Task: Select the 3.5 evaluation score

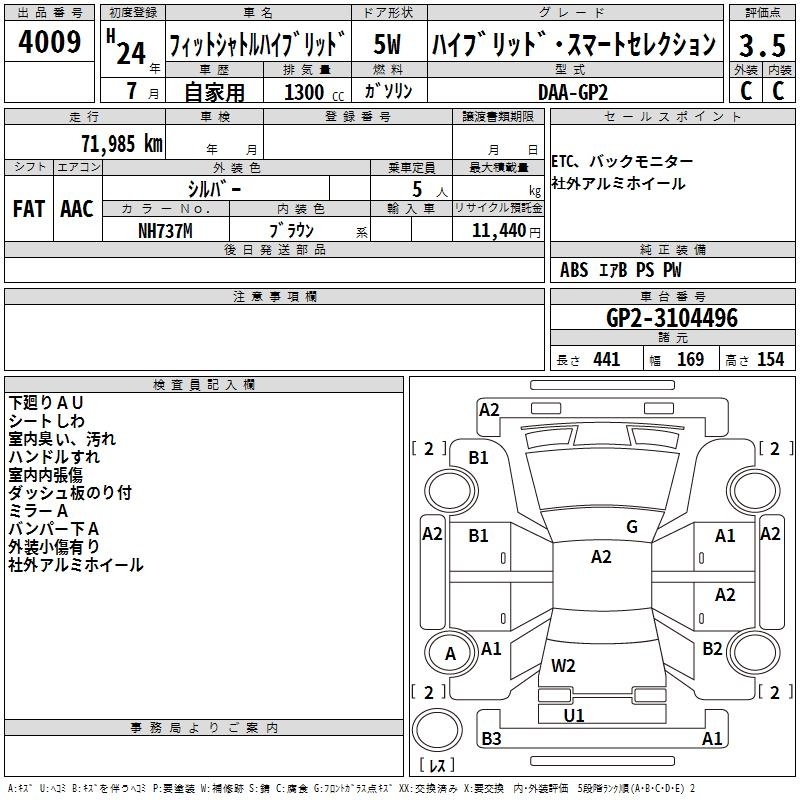Action: pyautogui.click(x=760, y=45)
